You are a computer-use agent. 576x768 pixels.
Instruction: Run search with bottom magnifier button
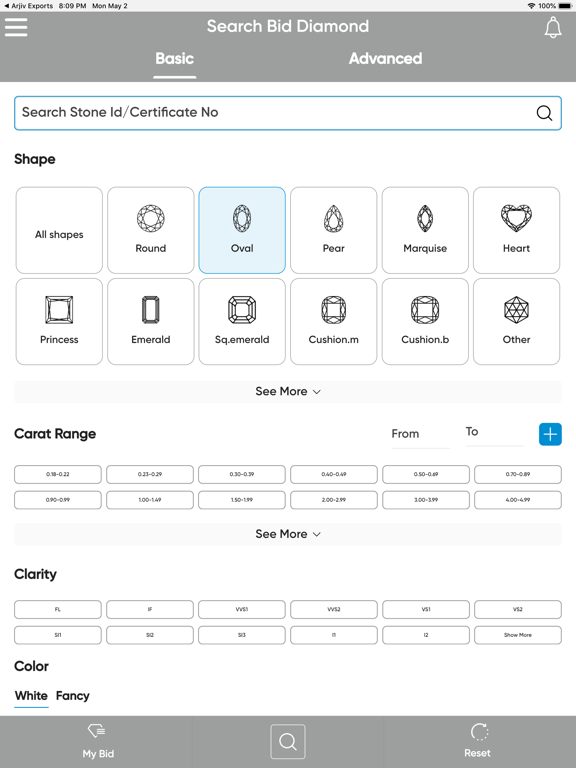[x=288, y=742]
